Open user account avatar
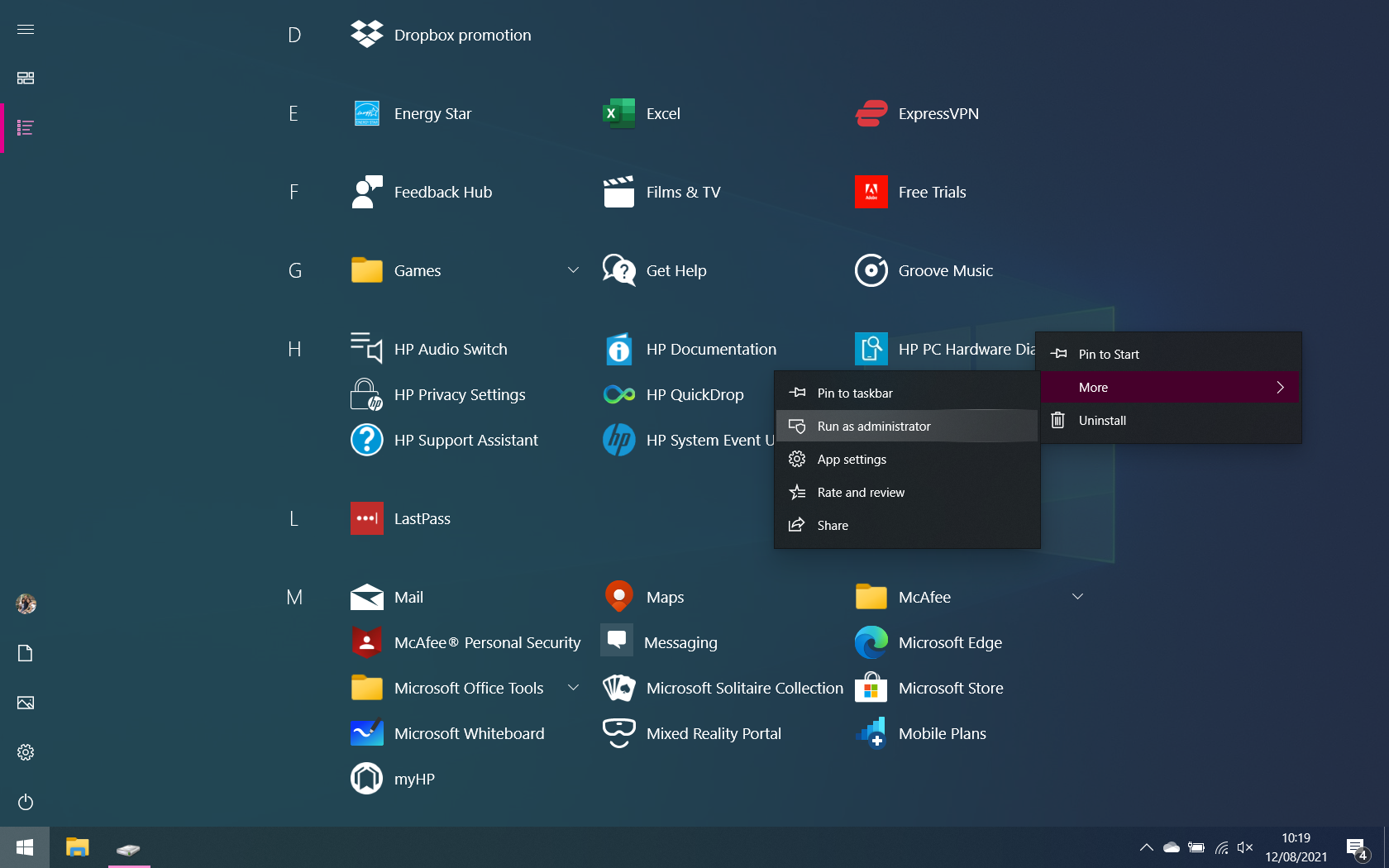1389x868 pixels. tap(26, 603)
